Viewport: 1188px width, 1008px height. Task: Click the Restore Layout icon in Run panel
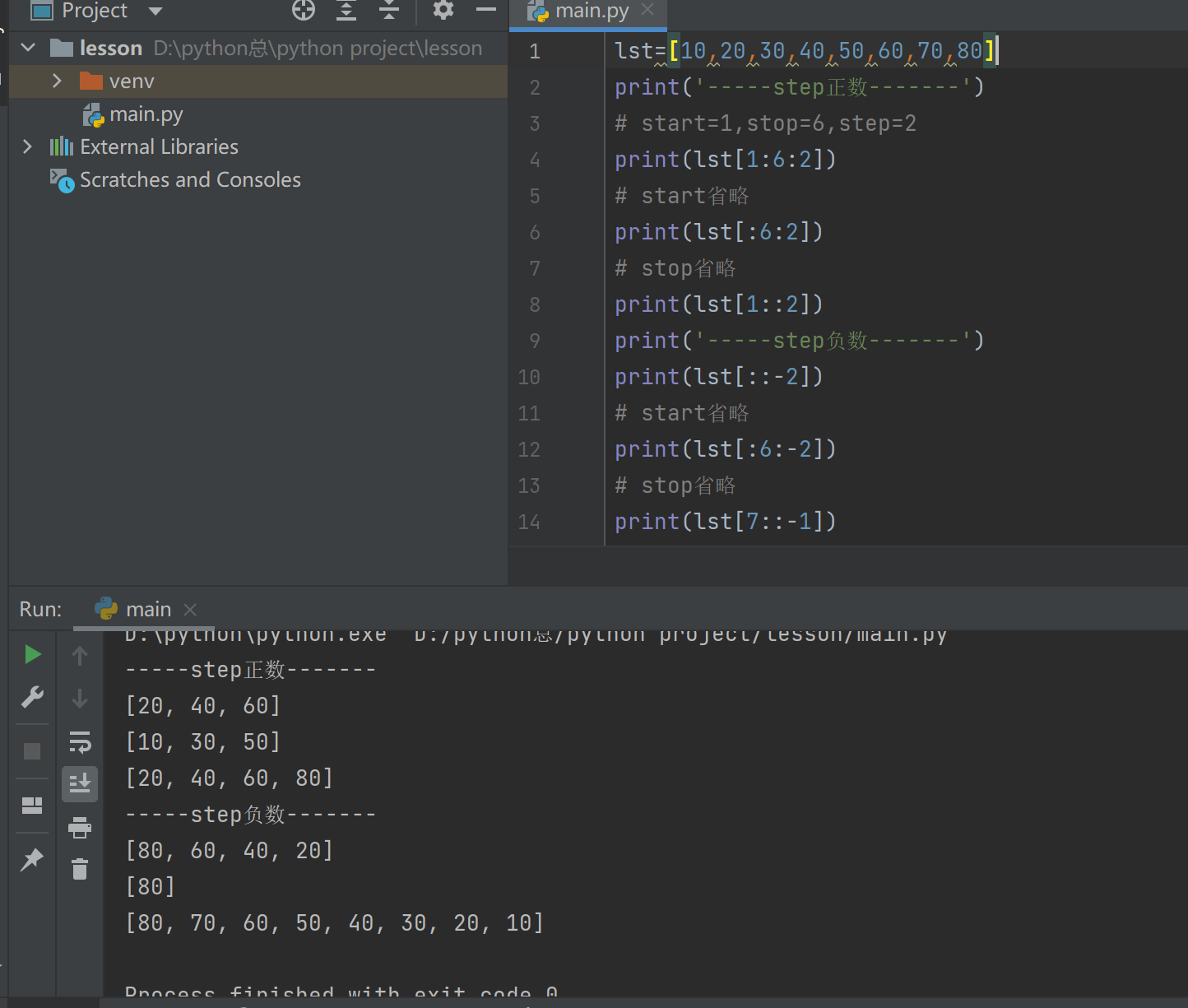(x=32, y=806)
